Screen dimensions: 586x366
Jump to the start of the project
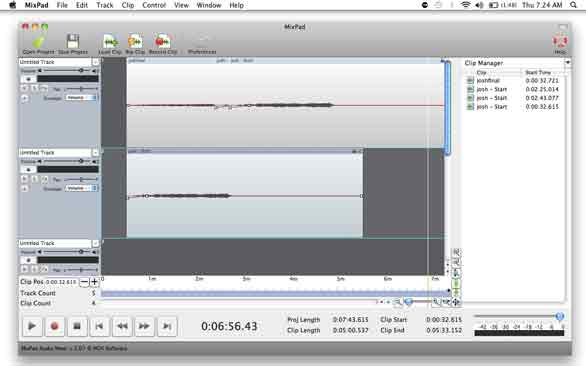point(99,326)
